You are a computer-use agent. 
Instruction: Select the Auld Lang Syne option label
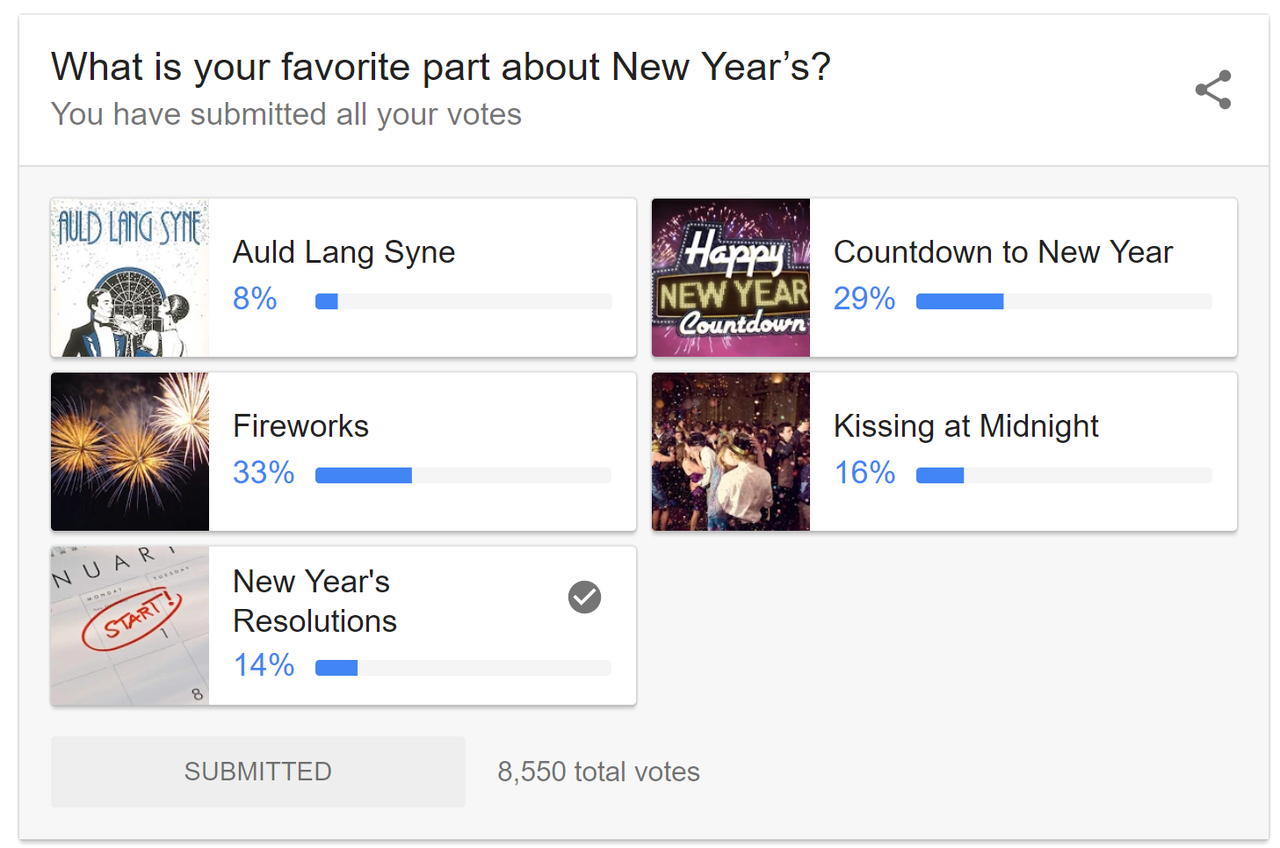344,252
